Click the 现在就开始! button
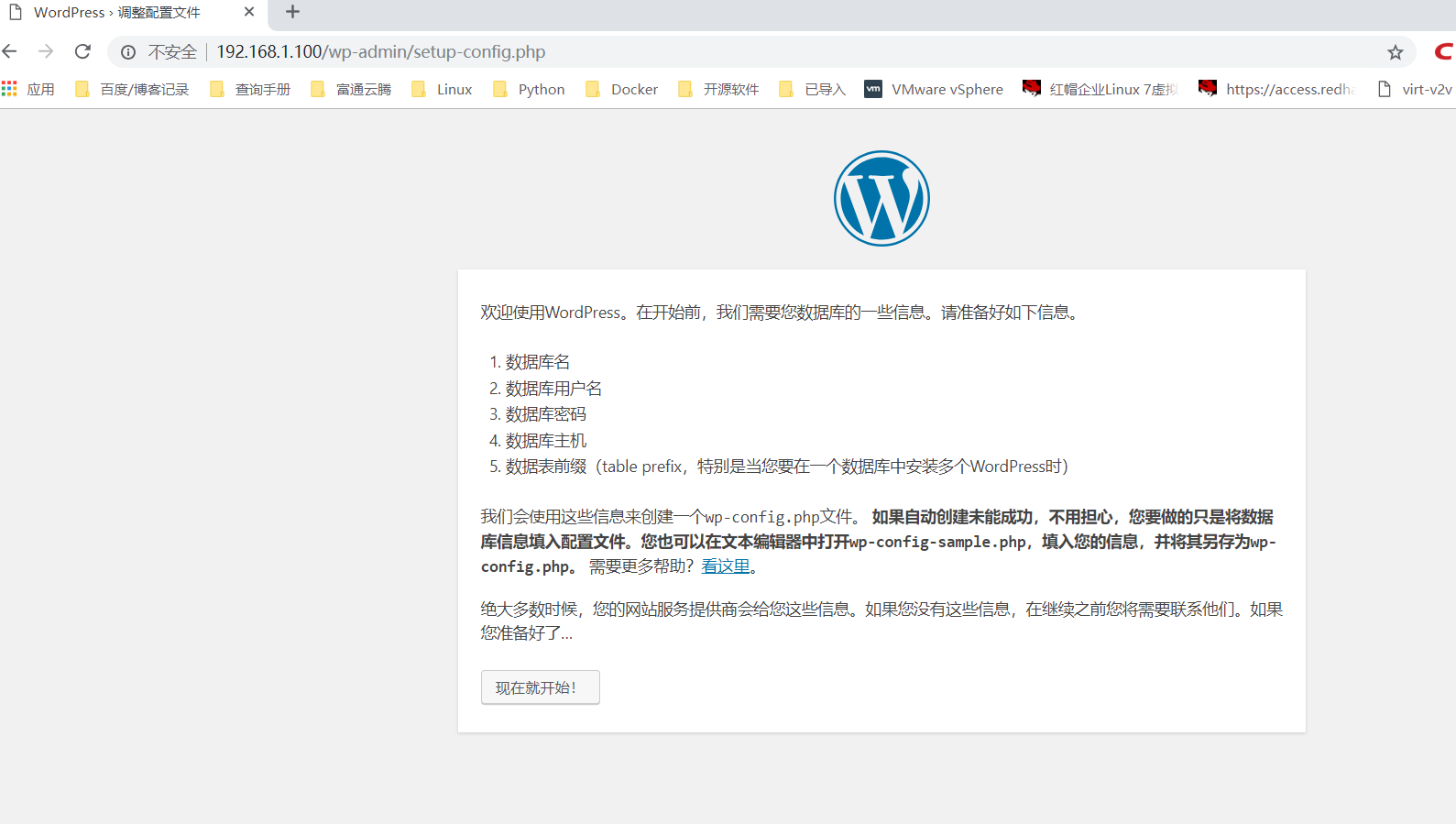The height and width of the screenshot is (824, 1456). [x=541, y=687]
